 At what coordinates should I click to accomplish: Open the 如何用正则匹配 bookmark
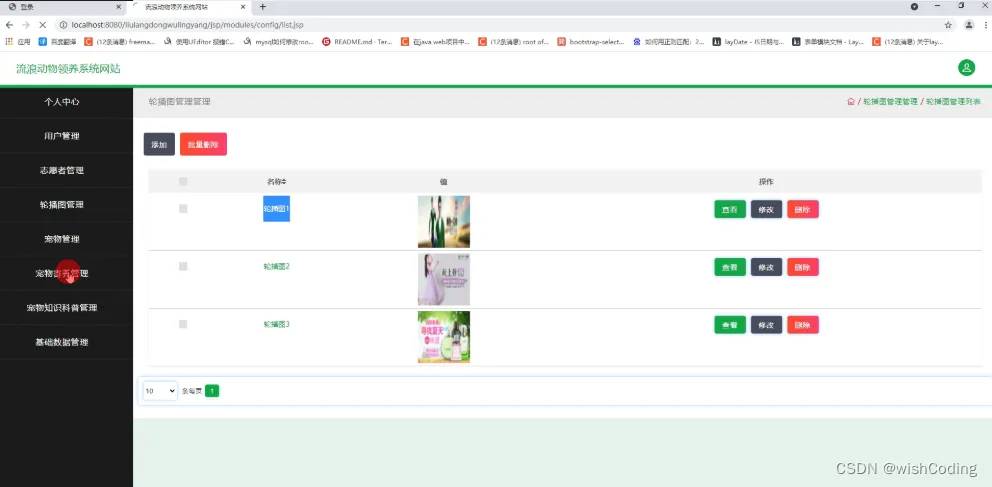click(x=669, y=42)
